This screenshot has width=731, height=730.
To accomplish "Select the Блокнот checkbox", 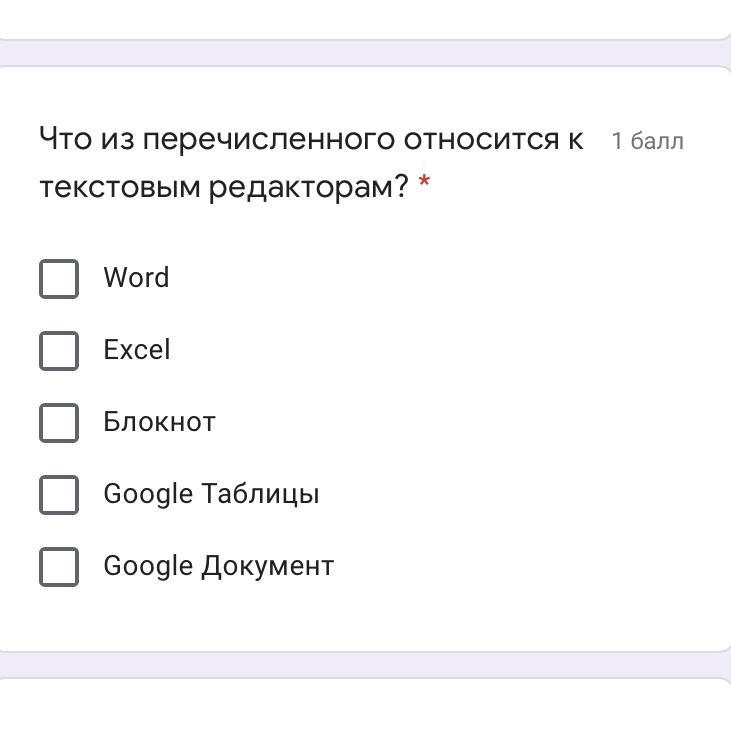I will pos(59,422).
